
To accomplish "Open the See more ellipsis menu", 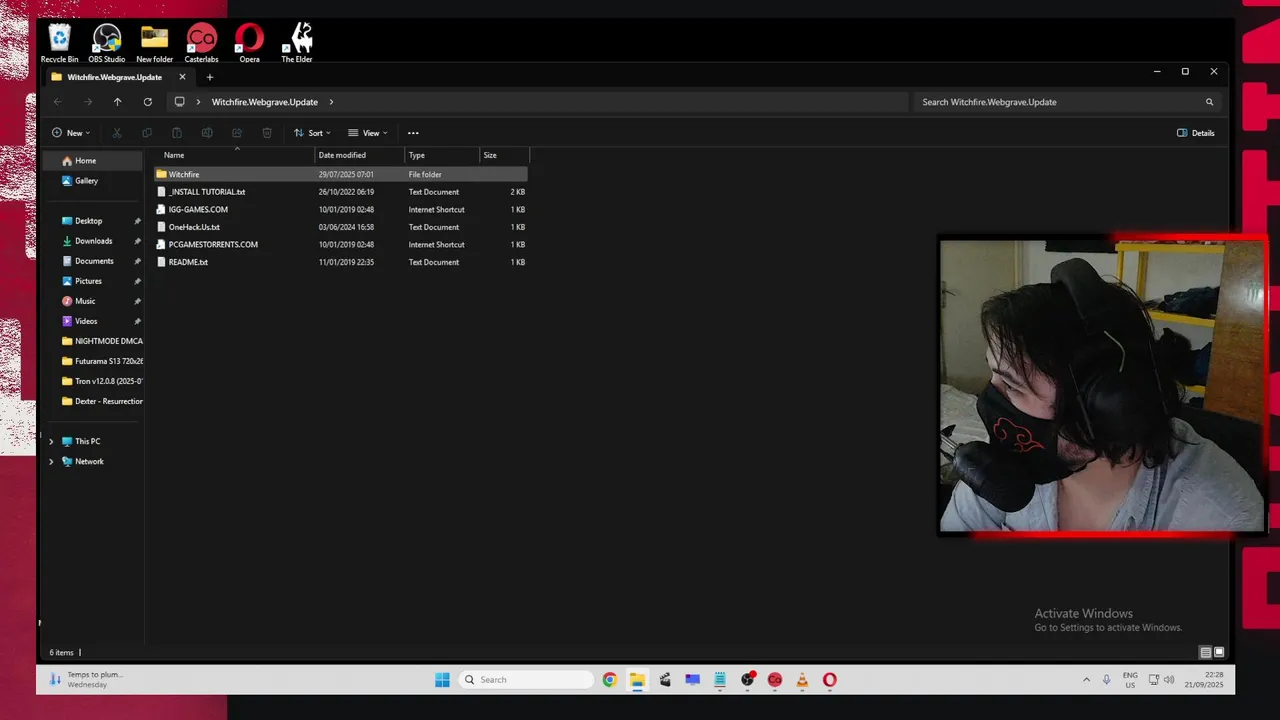I will click(x=413, y=133).
